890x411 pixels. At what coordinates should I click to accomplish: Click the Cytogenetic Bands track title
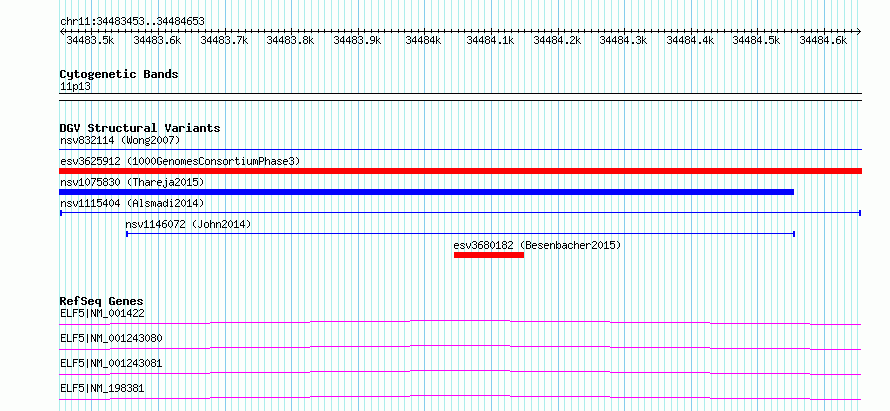(x=119, y=74)
